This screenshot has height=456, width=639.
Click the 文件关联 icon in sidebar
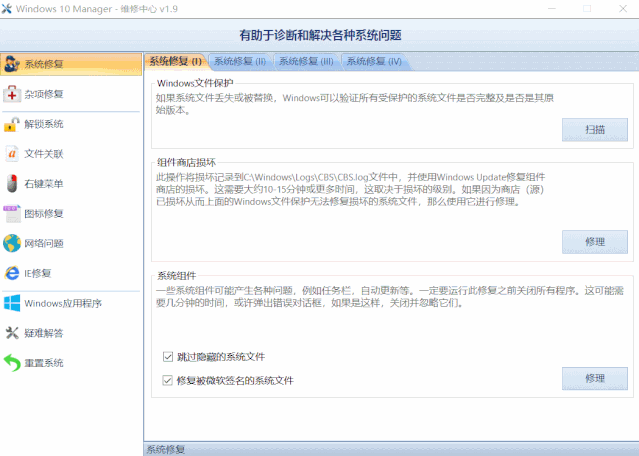pyautogui.click(x=12, y=154)
